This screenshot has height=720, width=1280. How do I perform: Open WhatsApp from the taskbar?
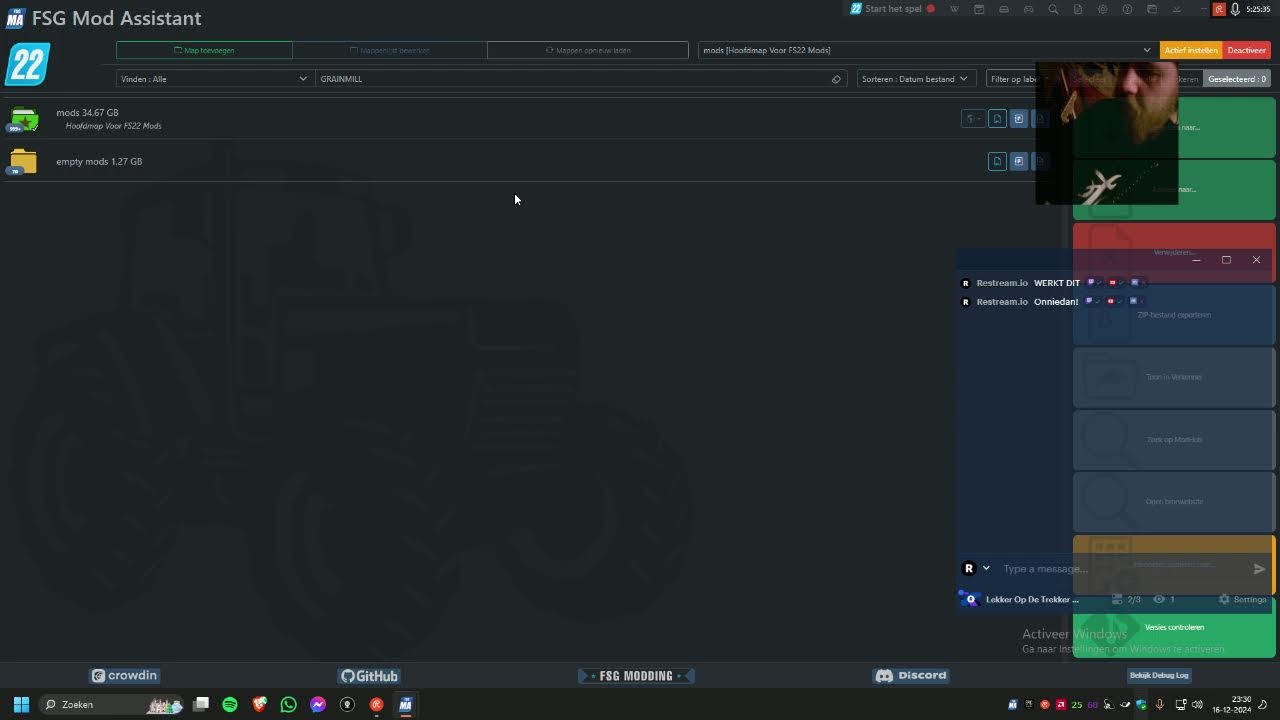point(289,705)
